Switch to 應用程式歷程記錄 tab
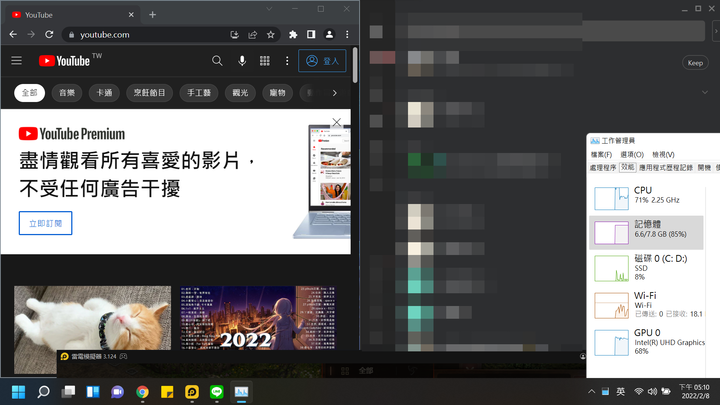Image resolution: width=720 pixels, height=405 pixels. coord(666,168)
